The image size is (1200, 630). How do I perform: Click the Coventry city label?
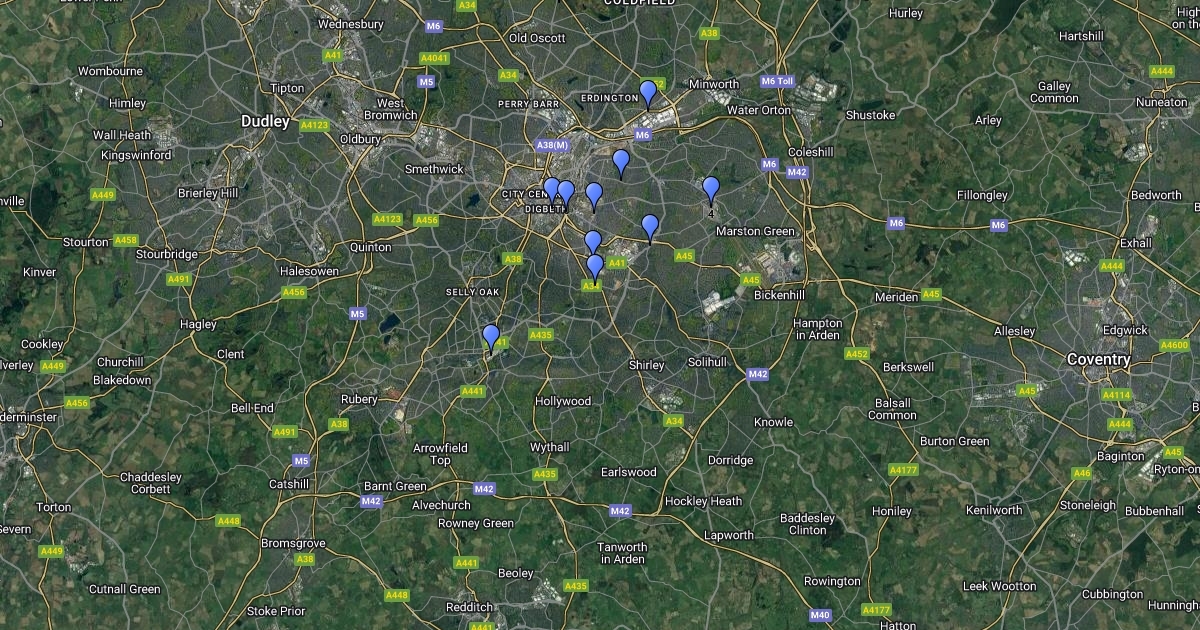point(1099,359)
